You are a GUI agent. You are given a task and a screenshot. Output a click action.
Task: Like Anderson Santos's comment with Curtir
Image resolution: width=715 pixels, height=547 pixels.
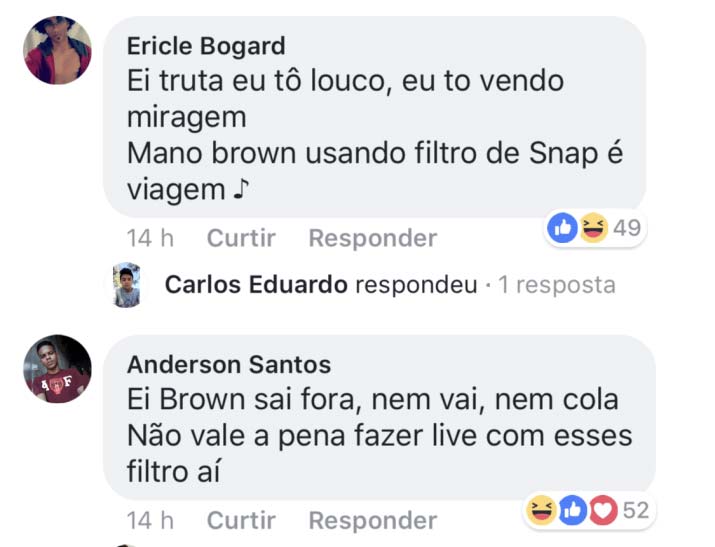pyautogui.click(x=241, y=520)
